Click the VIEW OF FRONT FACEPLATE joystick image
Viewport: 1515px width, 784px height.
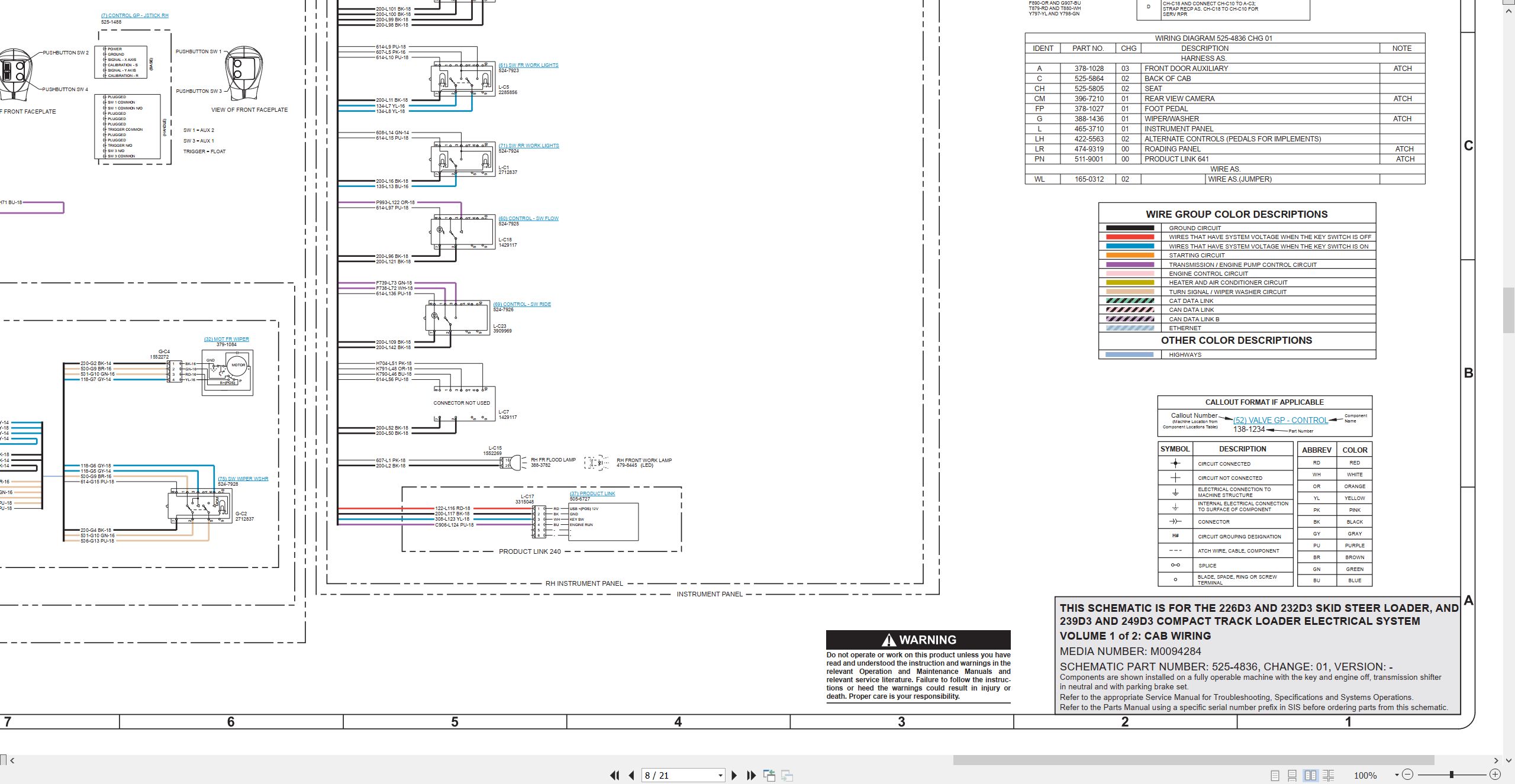243,73
